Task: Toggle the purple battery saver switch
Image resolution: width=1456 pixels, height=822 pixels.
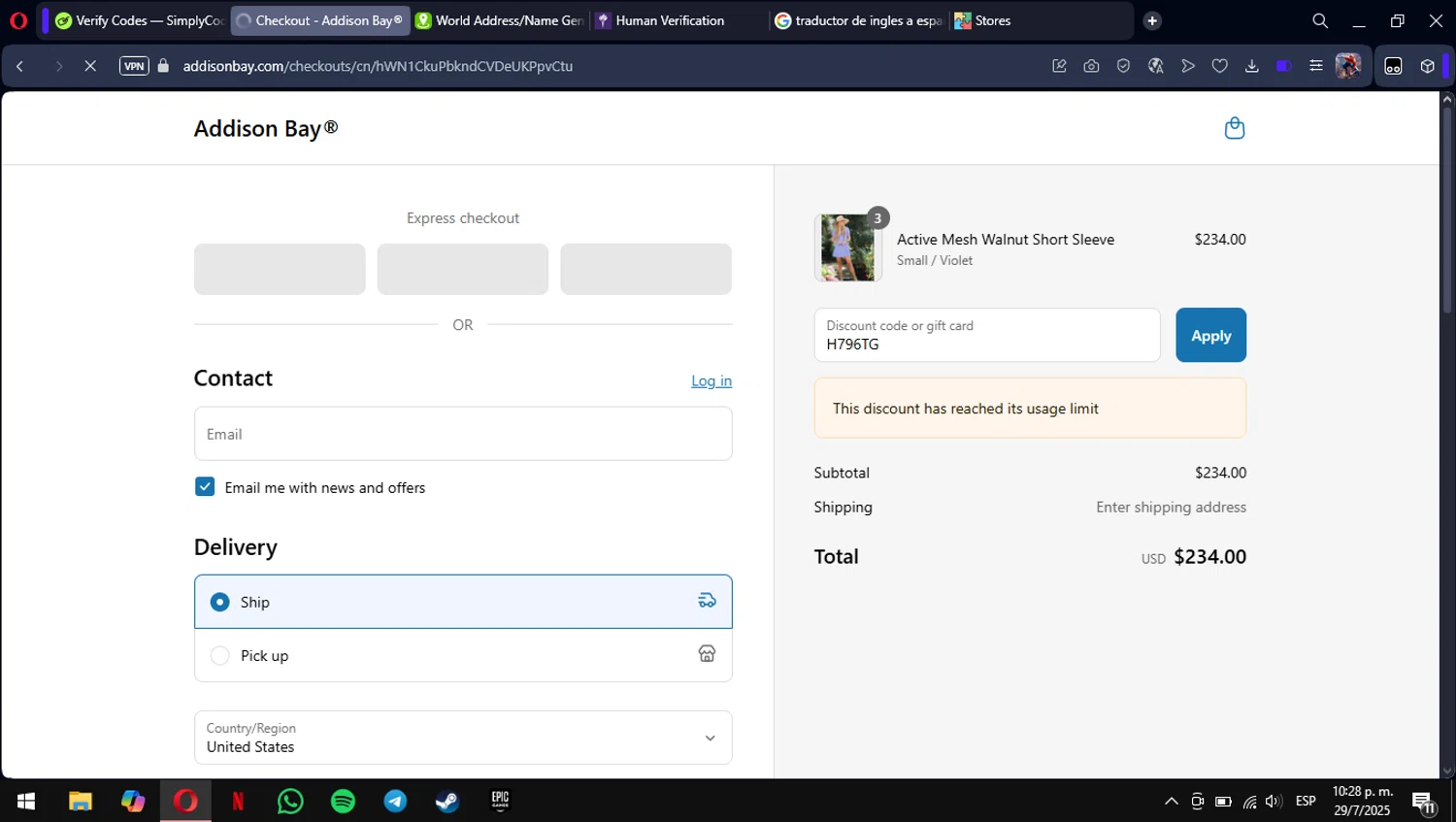Action: pos(1283,66)
